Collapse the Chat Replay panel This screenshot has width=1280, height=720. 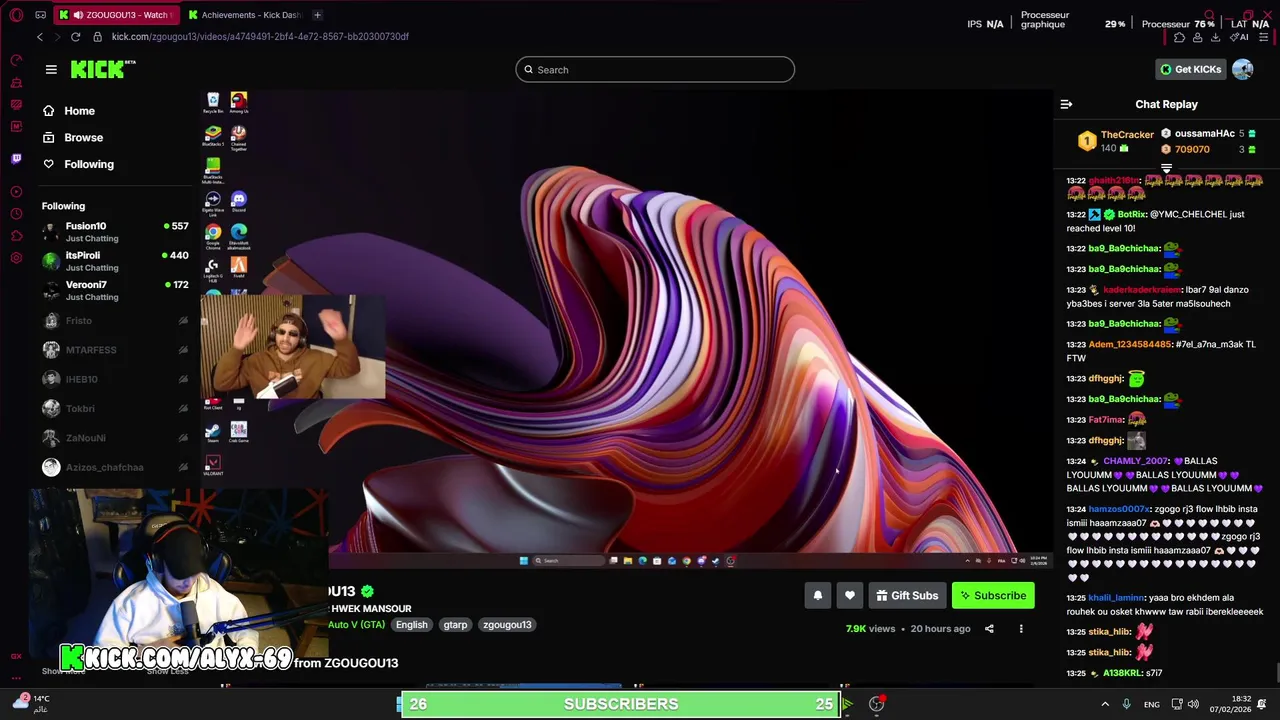[1066, 104]
